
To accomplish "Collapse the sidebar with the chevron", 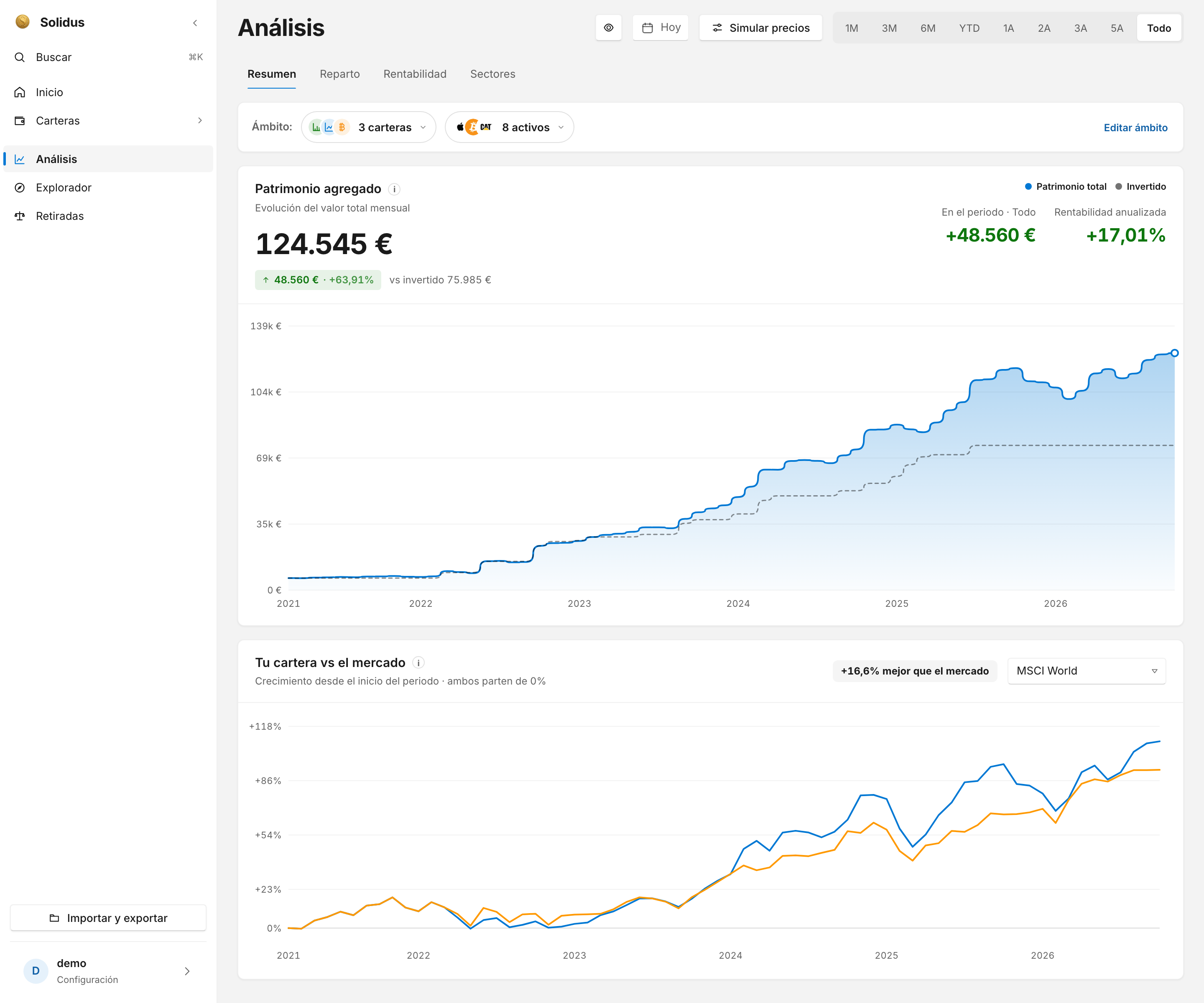I will coord(195,23).
